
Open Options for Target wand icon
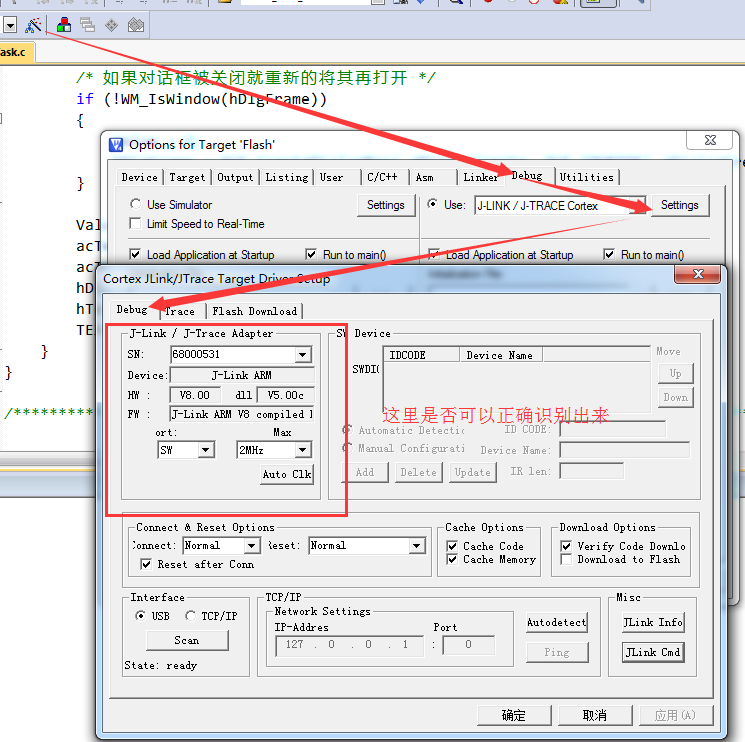click(x=33, y=25)
